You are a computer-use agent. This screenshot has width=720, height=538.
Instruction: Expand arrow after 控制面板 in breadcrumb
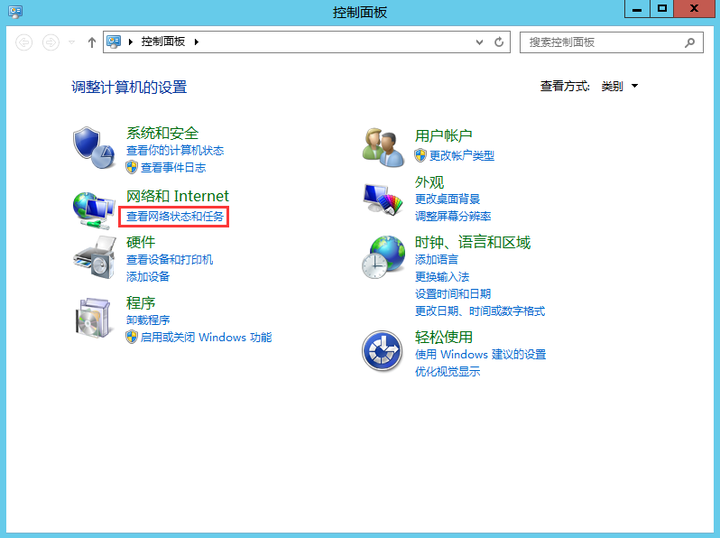point(197,42)
